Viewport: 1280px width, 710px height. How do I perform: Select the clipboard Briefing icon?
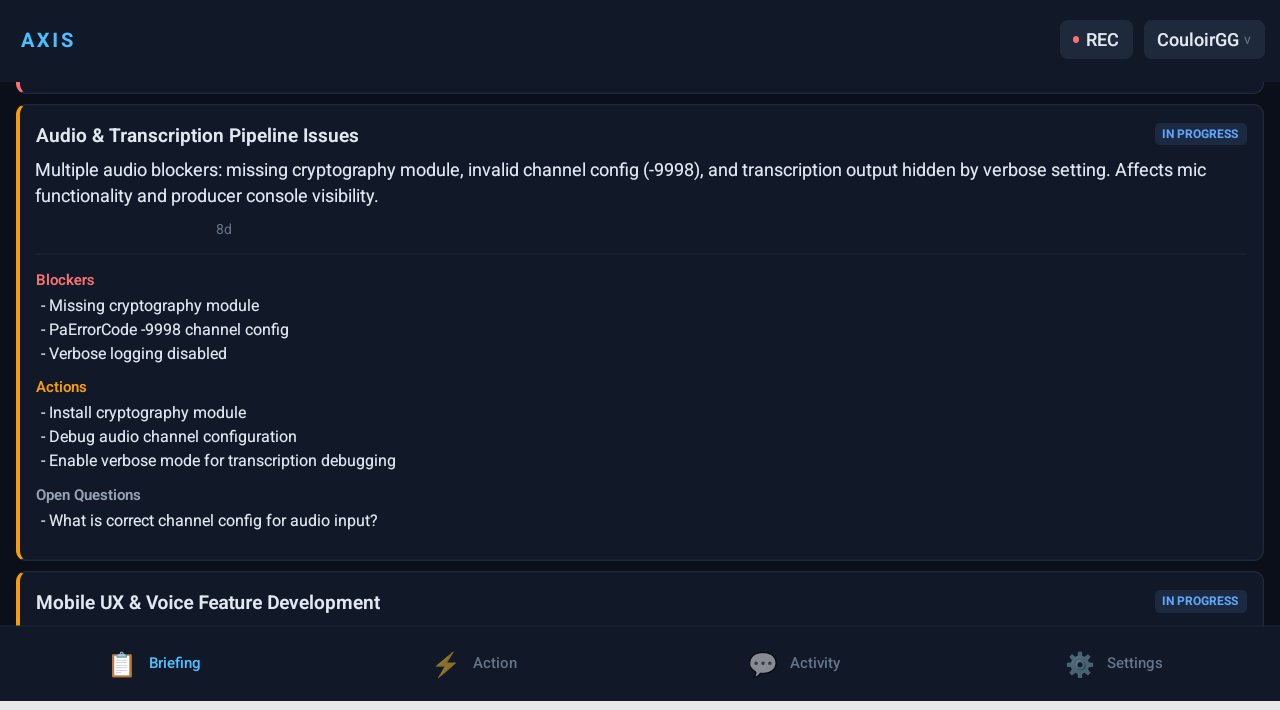click(x=122, y=664)
